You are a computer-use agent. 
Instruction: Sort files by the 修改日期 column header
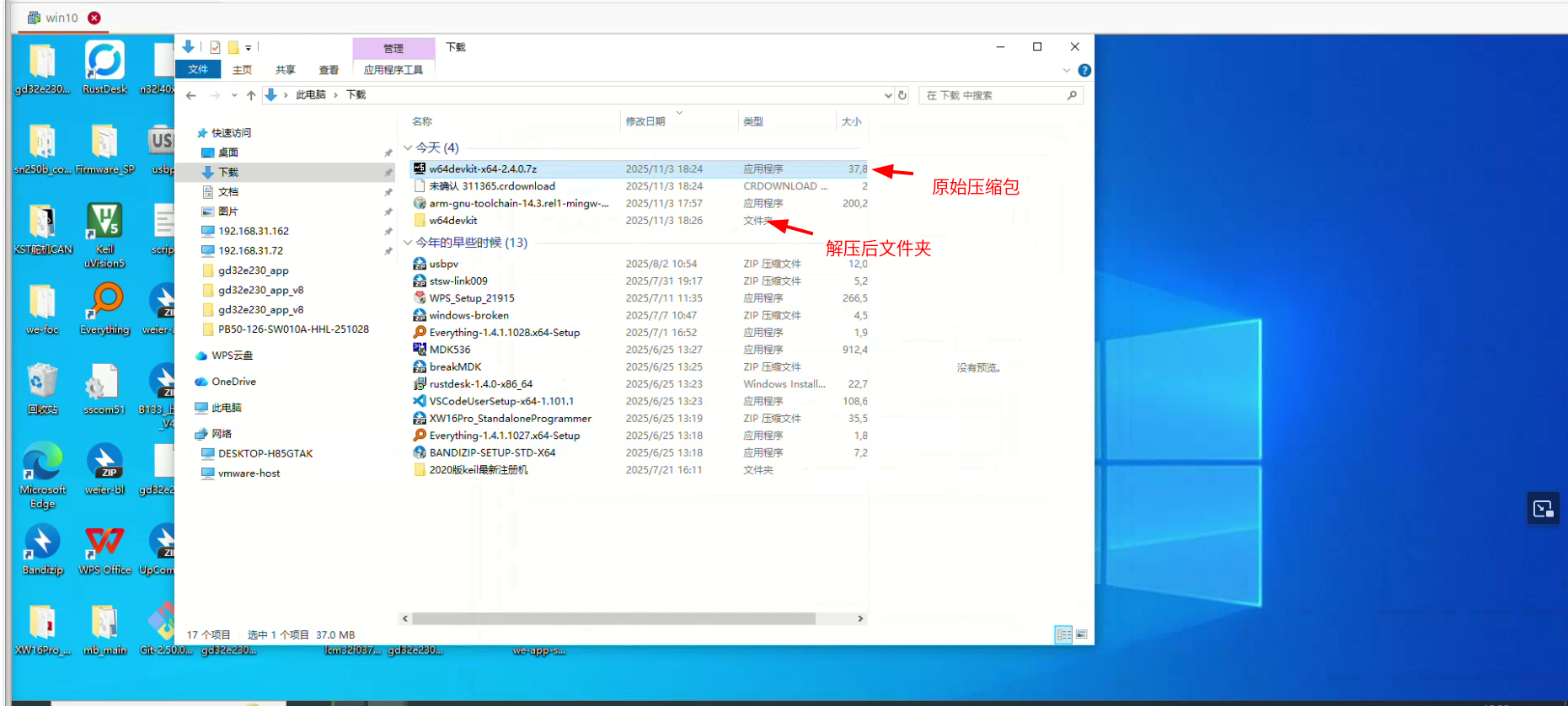tap(645, 121)
